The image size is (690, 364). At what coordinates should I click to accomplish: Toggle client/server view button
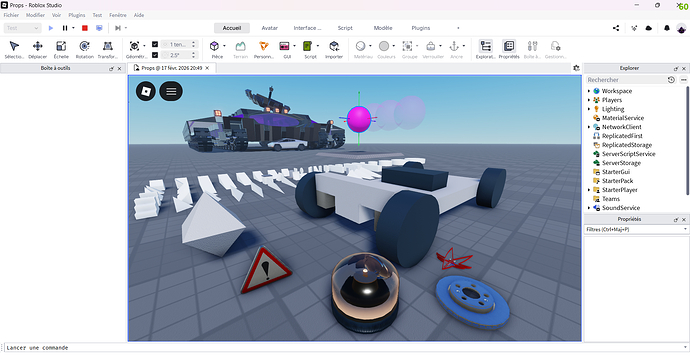coord(99,28)
